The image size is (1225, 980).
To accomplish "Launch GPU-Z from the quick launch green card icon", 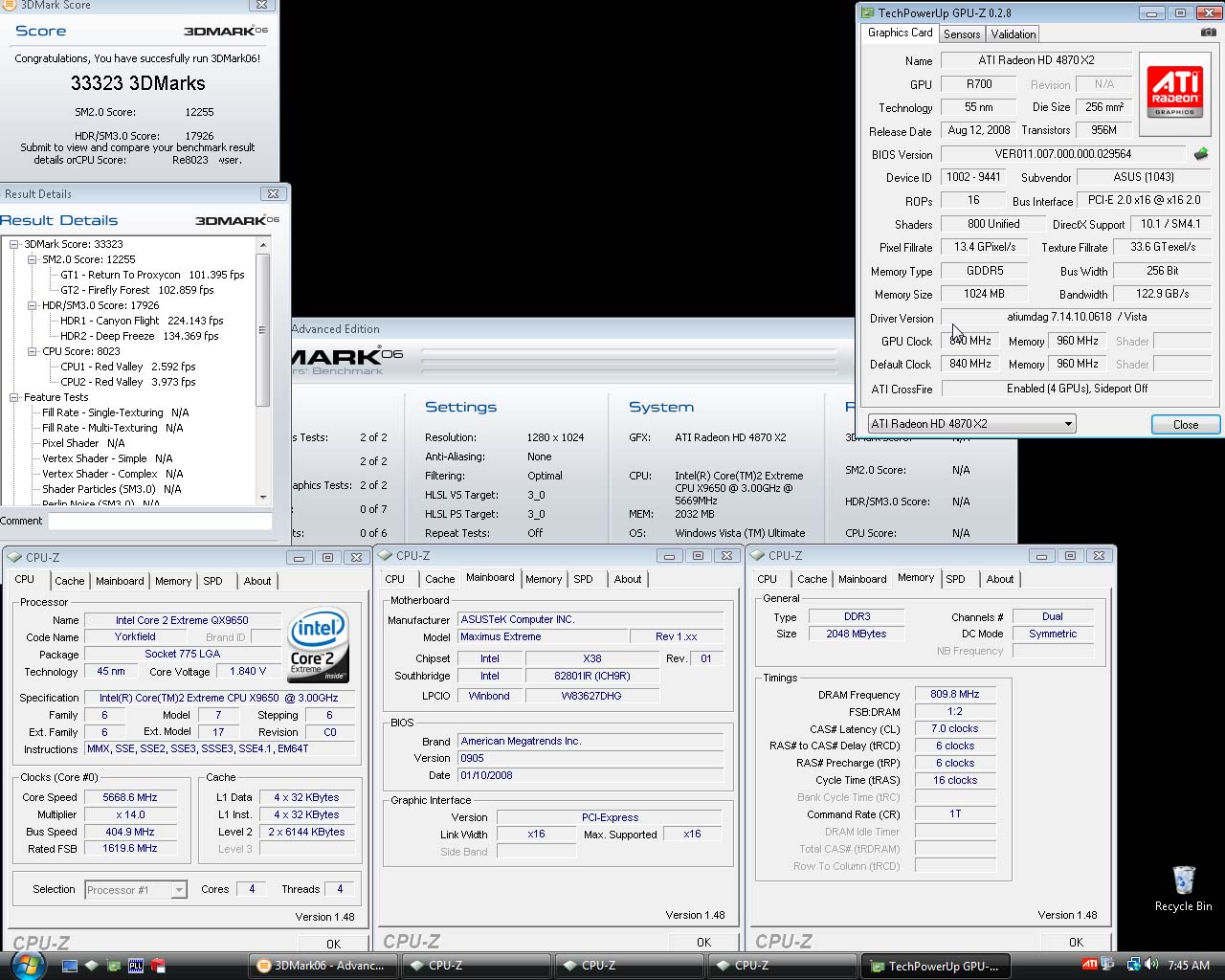I will [114, 966].
